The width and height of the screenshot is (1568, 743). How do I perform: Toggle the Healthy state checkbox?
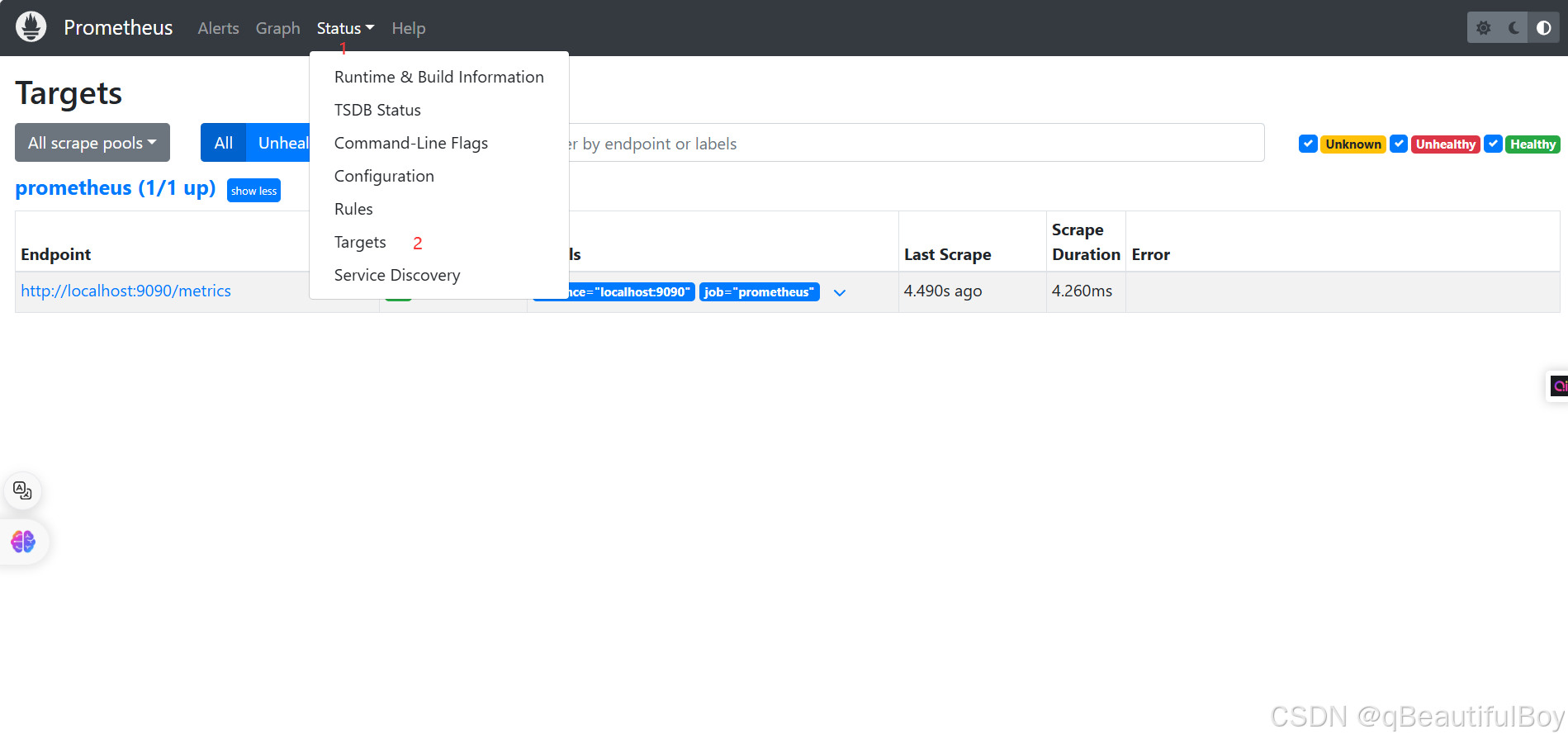[x=1493, y=144]
